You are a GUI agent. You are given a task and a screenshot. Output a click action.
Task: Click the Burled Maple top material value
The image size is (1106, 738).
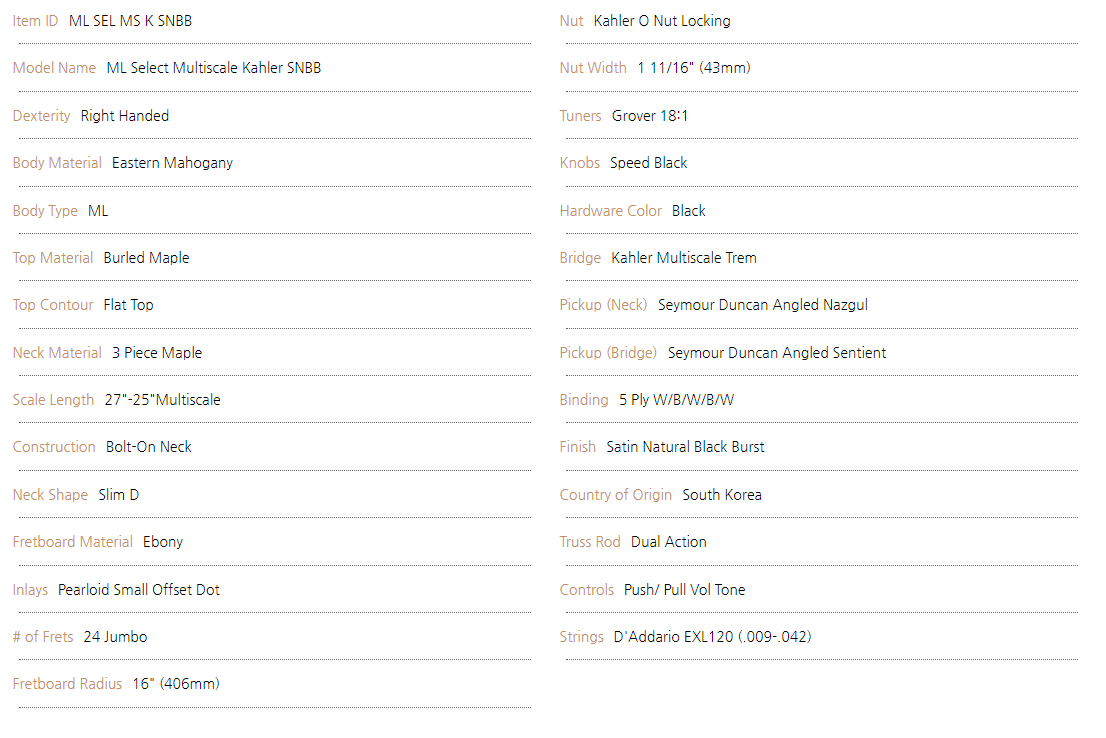coord(147,258)
